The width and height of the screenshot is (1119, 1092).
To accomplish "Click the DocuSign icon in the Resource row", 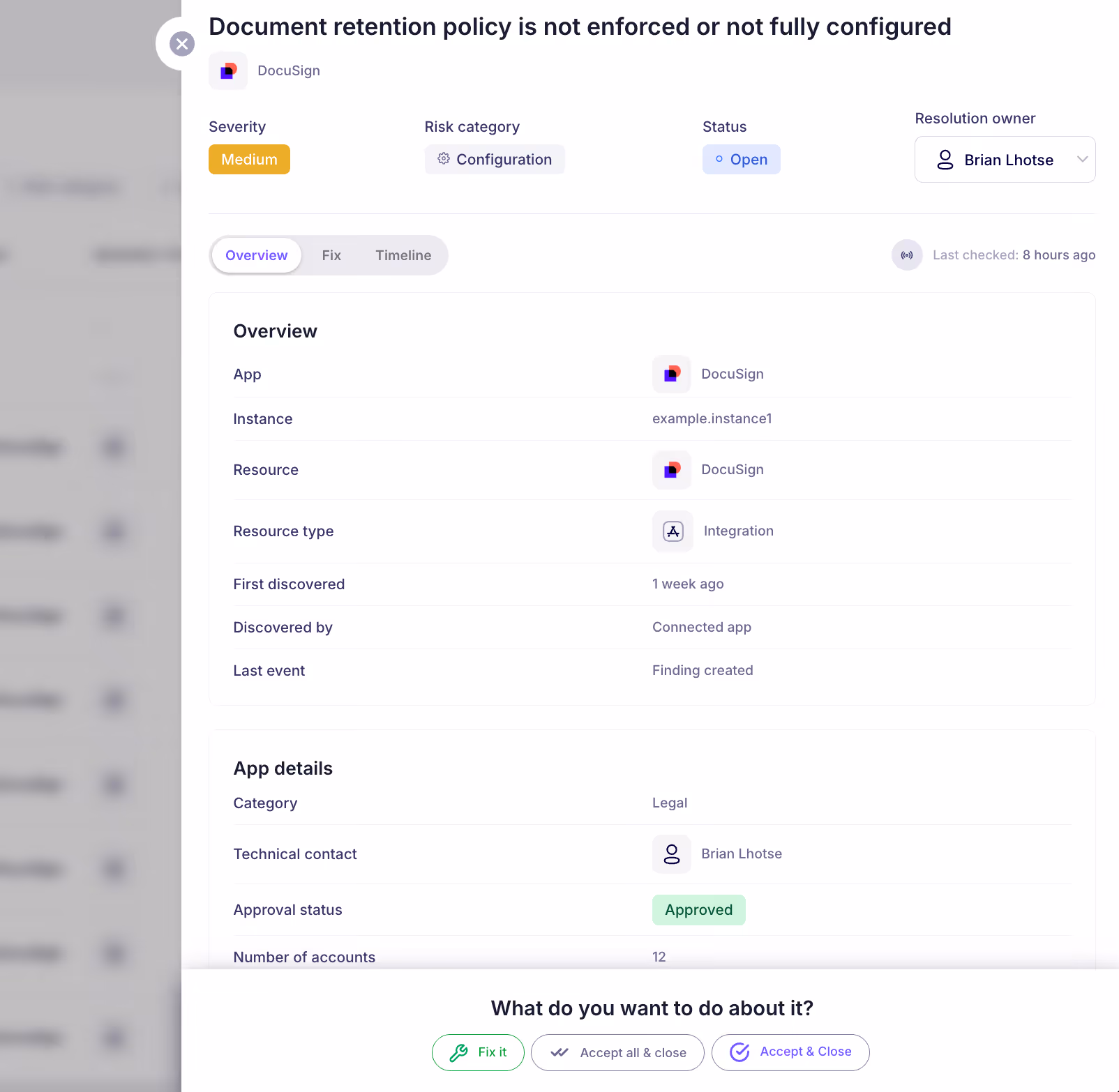I will tap(670, 469).
